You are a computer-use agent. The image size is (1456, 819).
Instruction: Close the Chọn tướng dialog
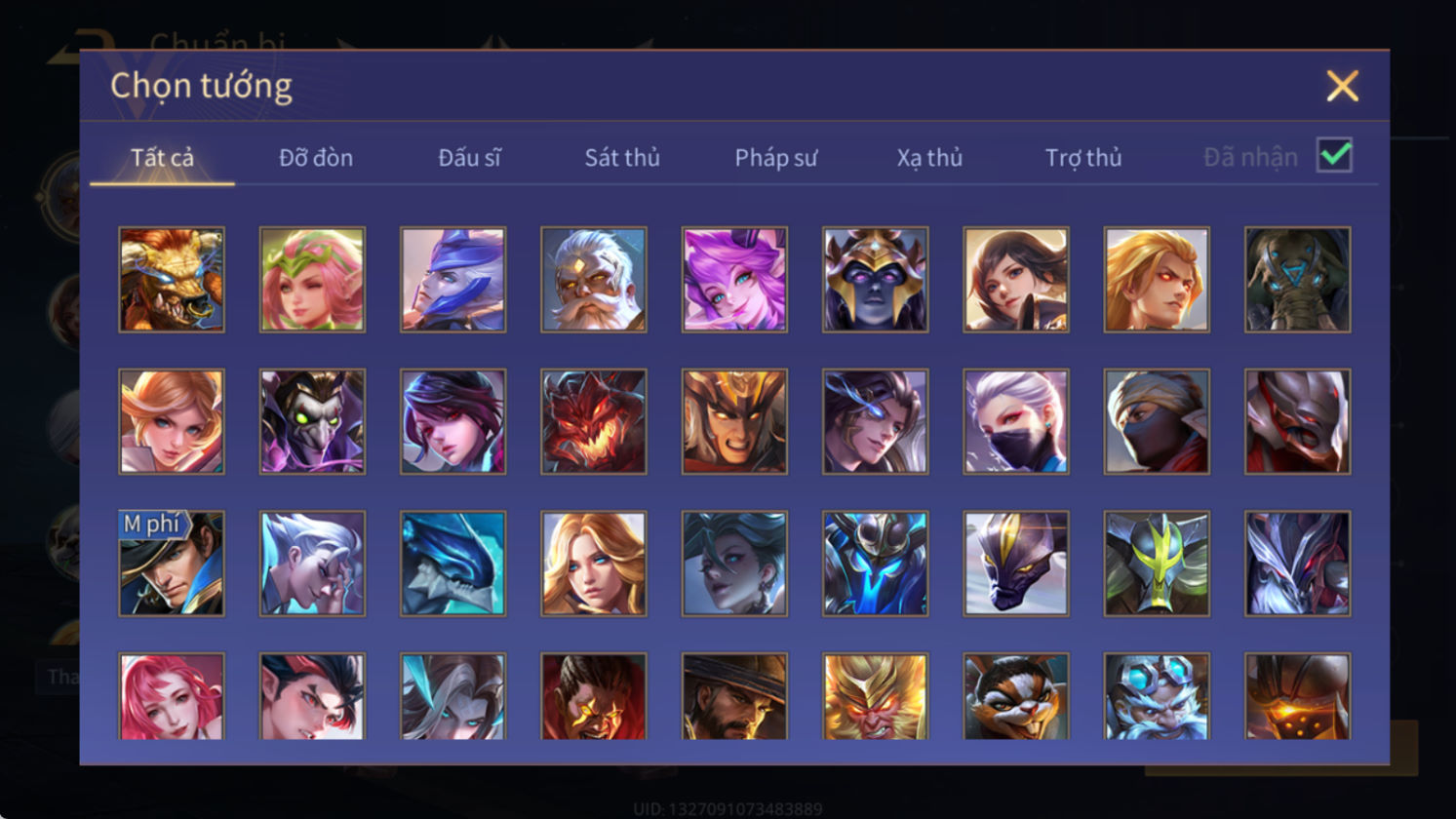[1342, 87]
